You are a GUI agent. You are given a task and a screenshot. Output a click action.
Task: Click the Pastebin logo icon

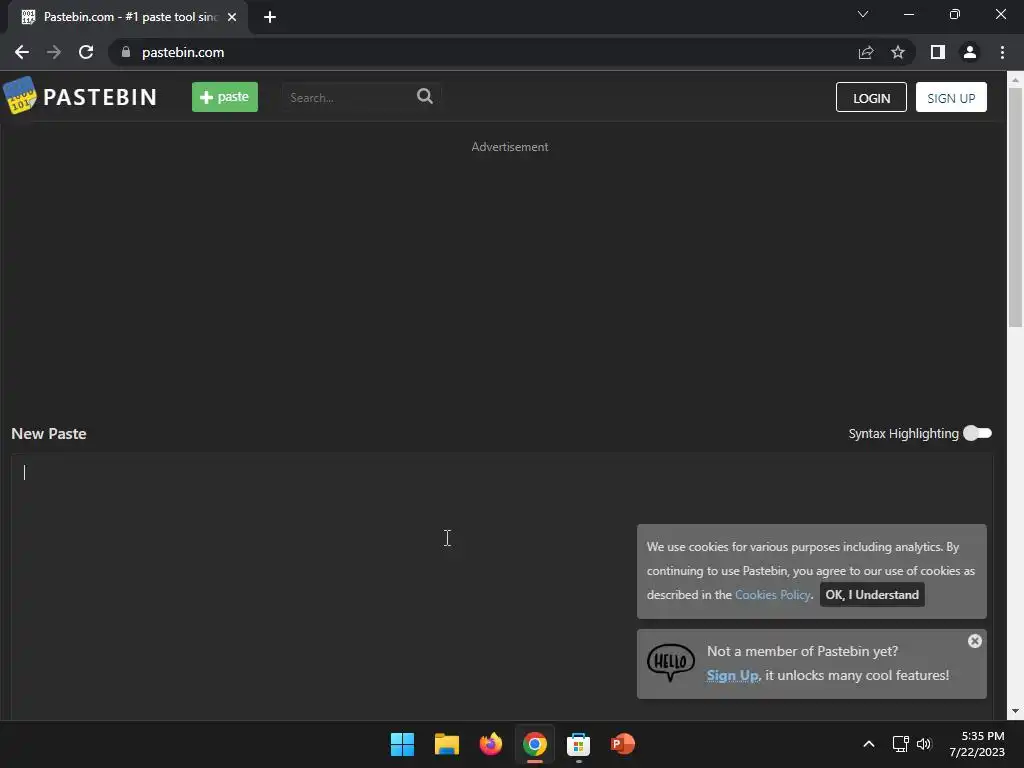[x=20, y=96]
